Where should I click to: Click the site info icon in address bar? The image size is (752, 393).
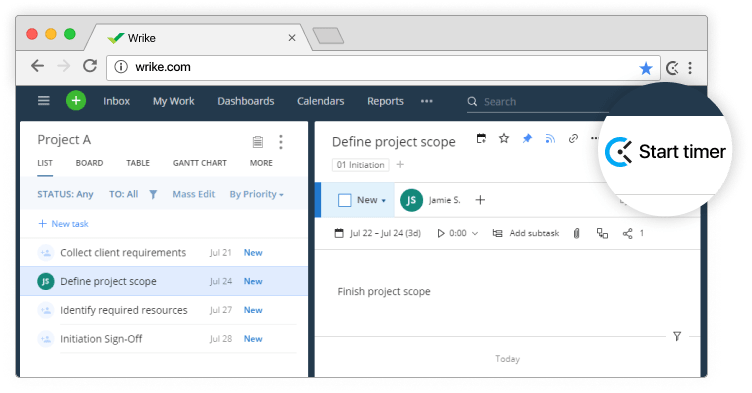pyautogui.click(x=121, y=67)
